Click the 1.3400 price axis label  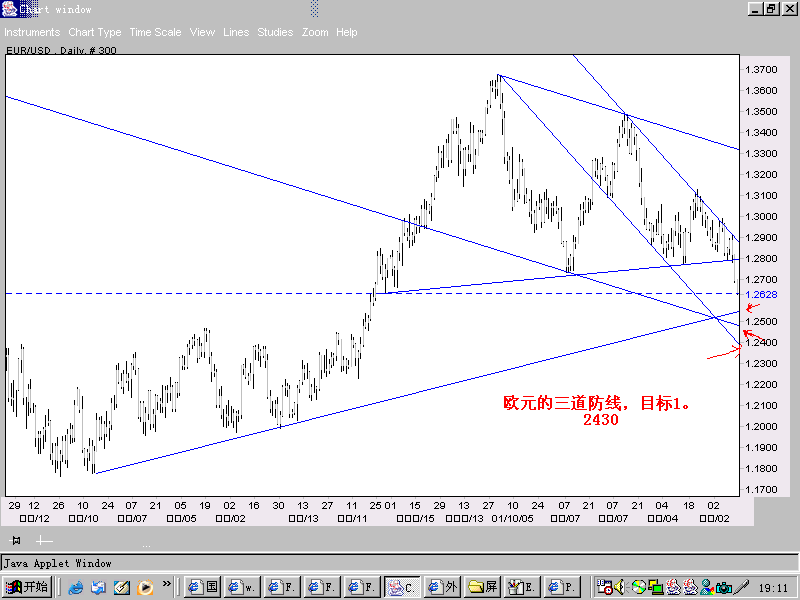click(761, 132)
